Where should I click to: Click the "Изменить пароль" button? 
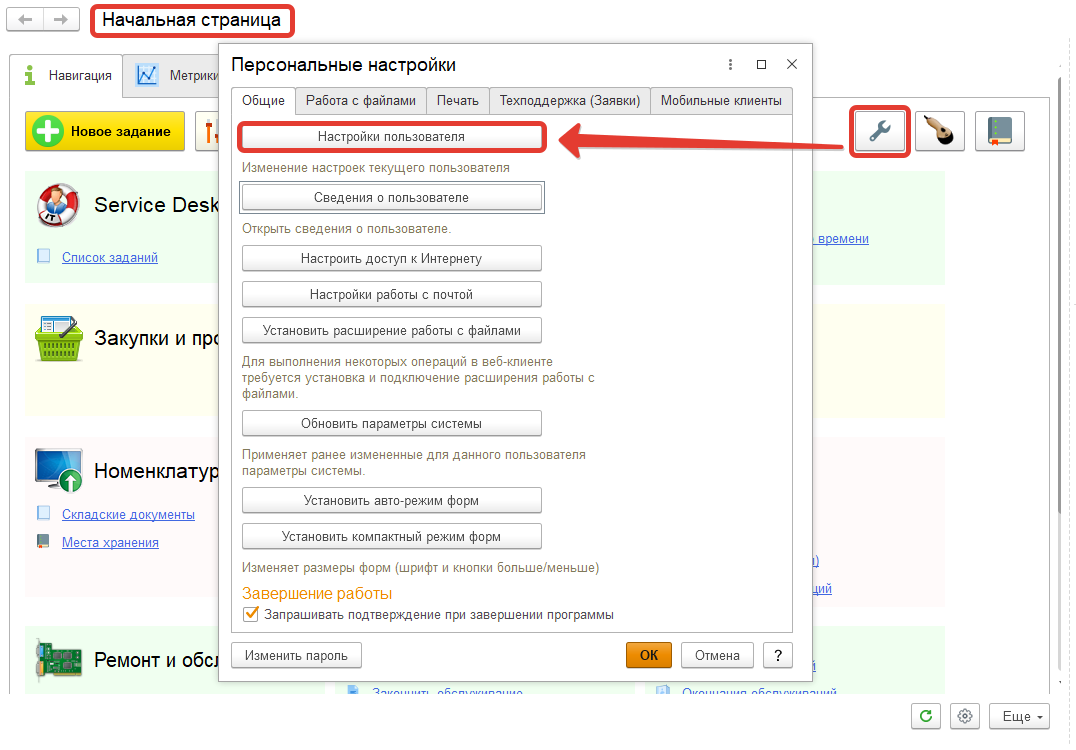pyautogui.click(x=296, y=655)
